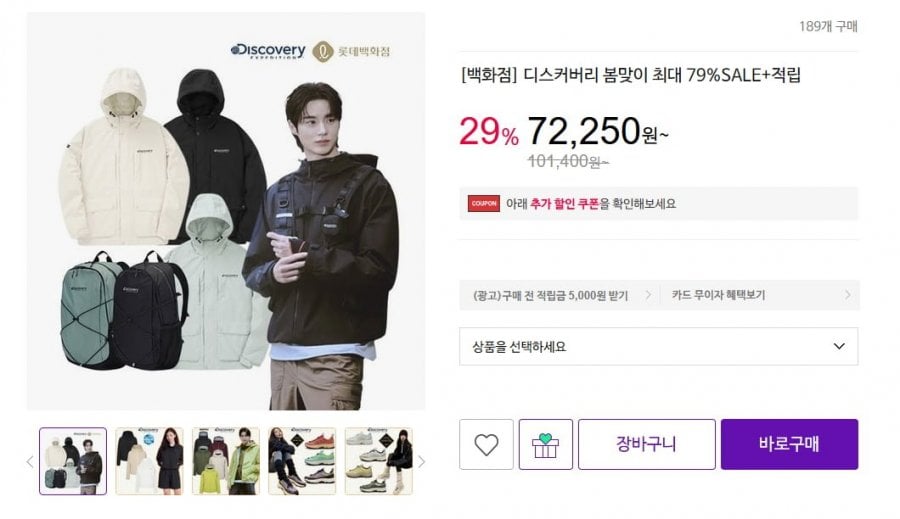The width and height of the screenshot is (900, 519).
Task: Open the 상품을 선택하세요 dropdown
Action: click(x=658, y=346)
